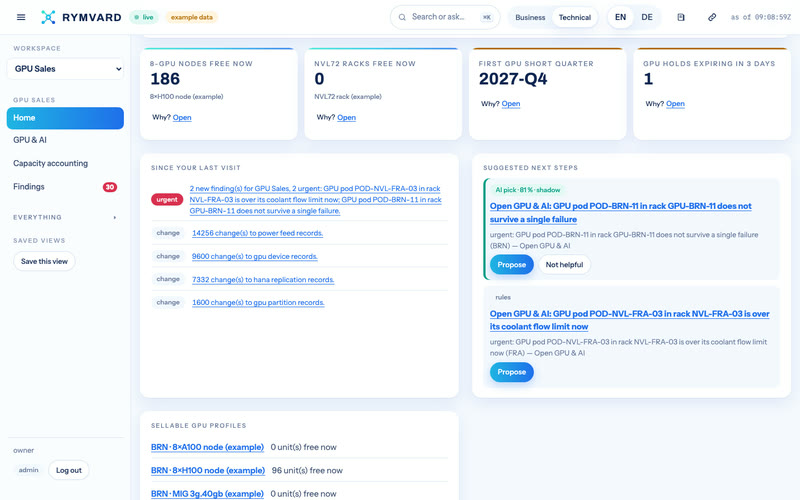
Task: Click the AI pick 81% shadow label
Action: (528, 190)
